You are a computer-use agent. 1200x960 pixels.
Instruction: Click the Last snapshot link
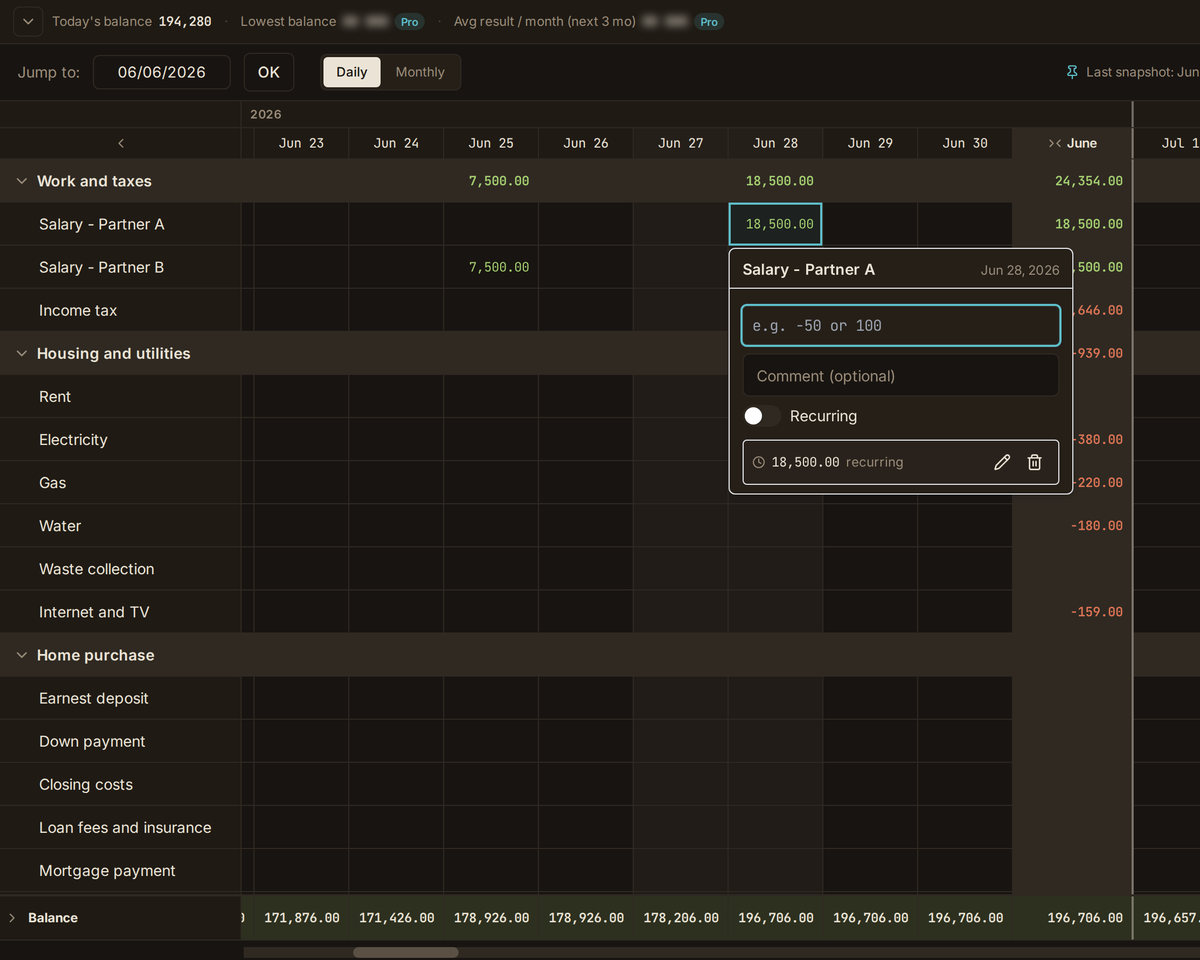click(1142, 72)
